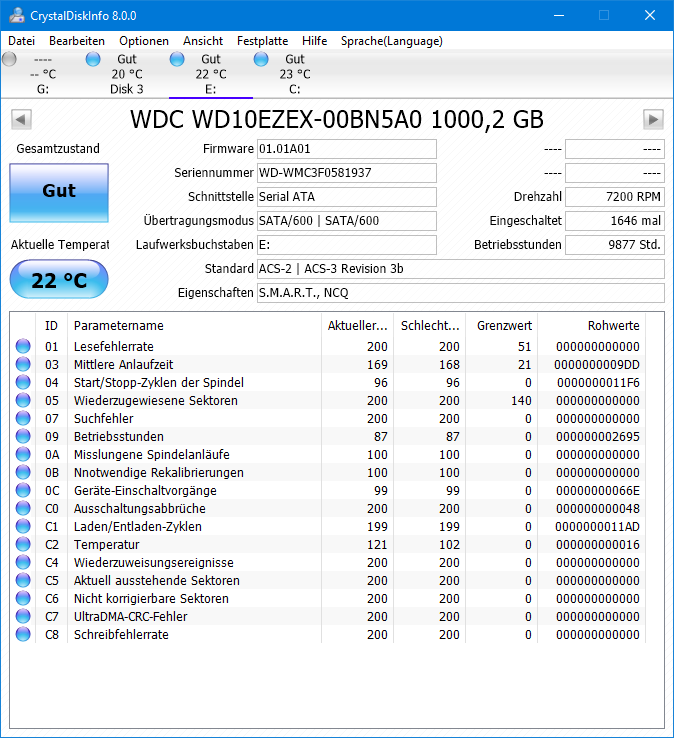Click the Eingeschaltet value 1646 mal

coord(615,221)
